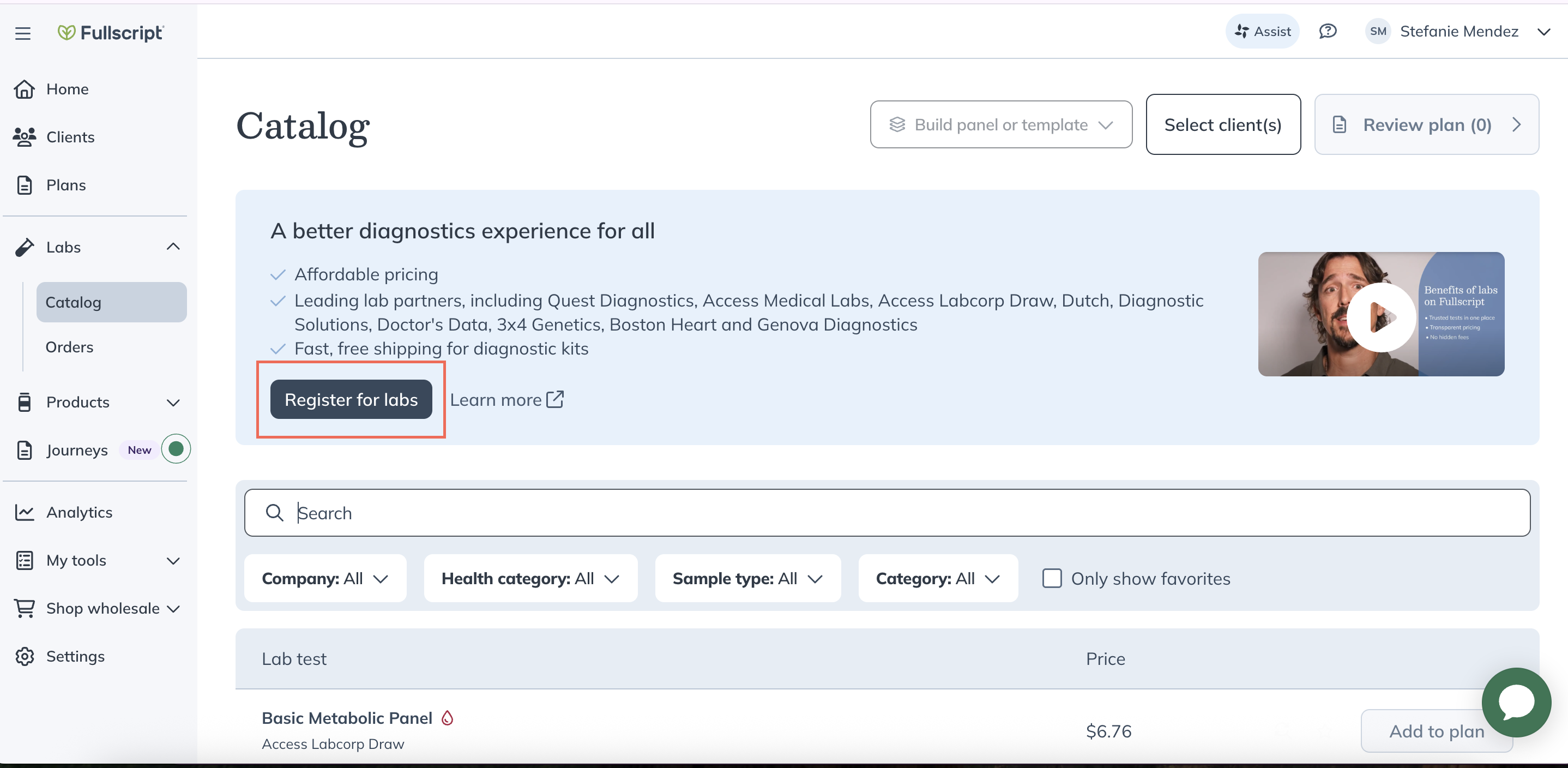Enable Only show favorites checkbox
Image resolution: width=1568 pixels, height=768 pixels.
pos(1052,578)
